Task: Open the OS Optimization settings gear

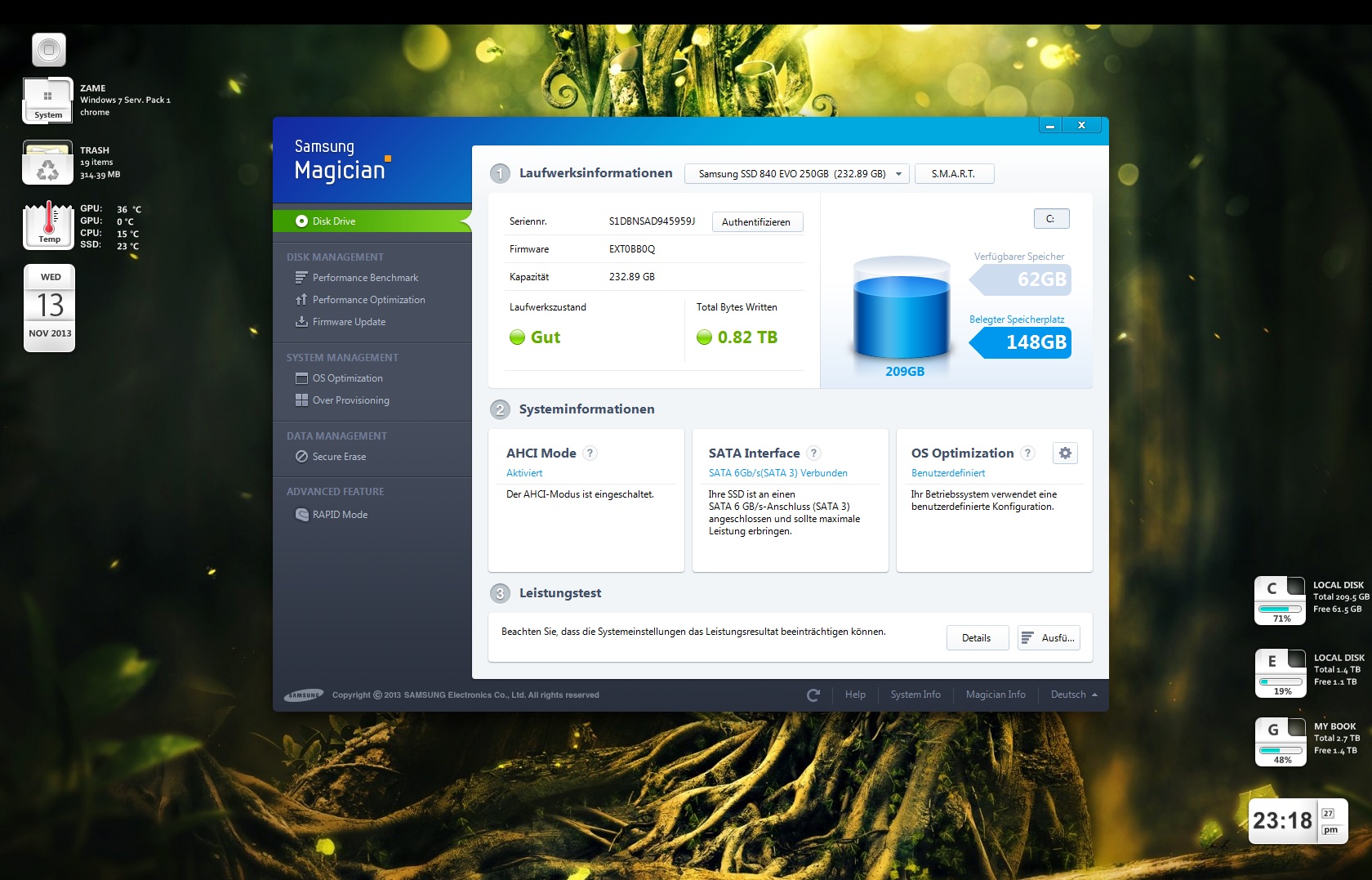Action: pyautogui.click(x=1065, y=453)
